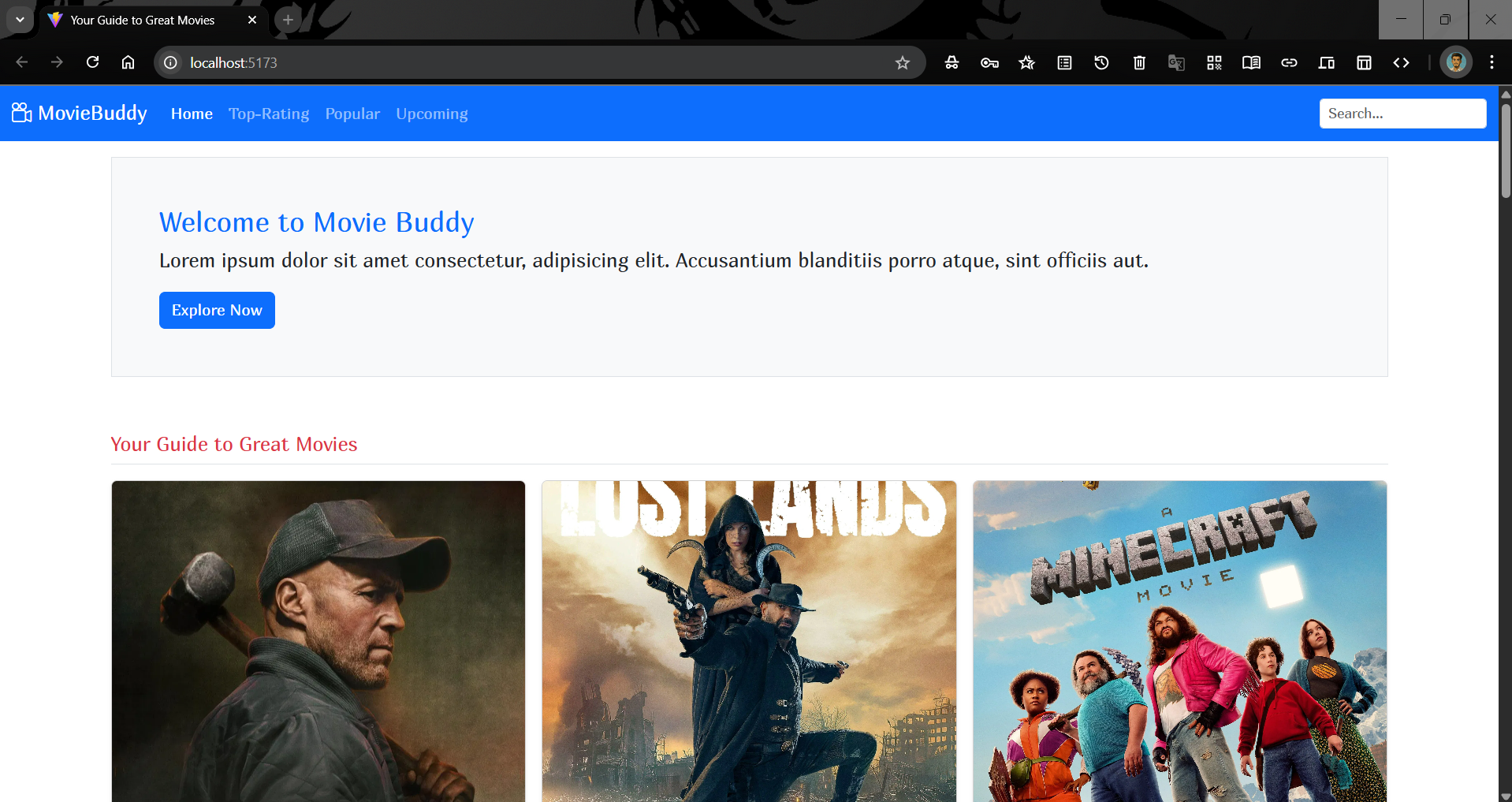Toggle the reader mode book icon
This screenshot has height=802, width=1512.
pos(1251,62)
